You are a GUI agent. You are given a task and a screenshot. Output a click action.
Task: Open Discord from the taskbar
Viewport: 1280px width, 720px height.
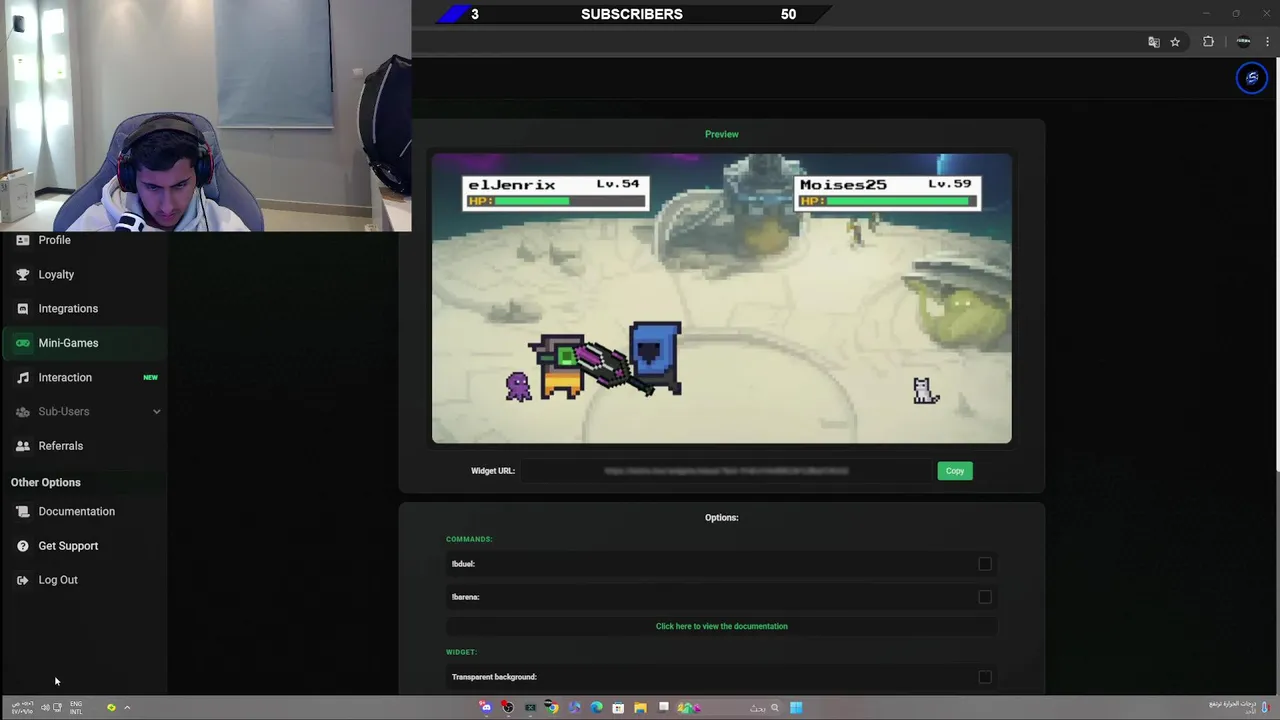(486, 708)
